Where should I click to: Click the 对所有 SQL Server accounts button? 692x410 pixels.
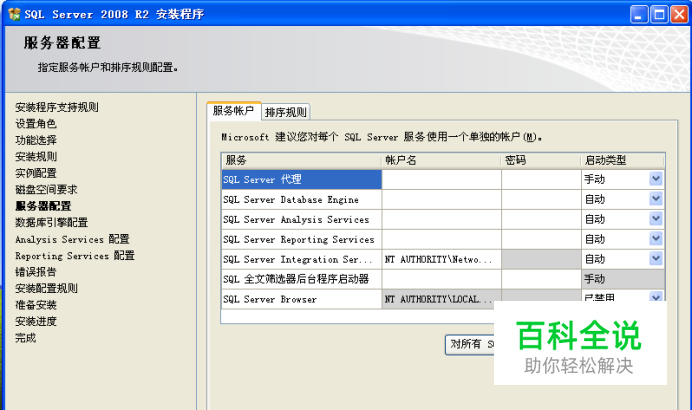470,344
